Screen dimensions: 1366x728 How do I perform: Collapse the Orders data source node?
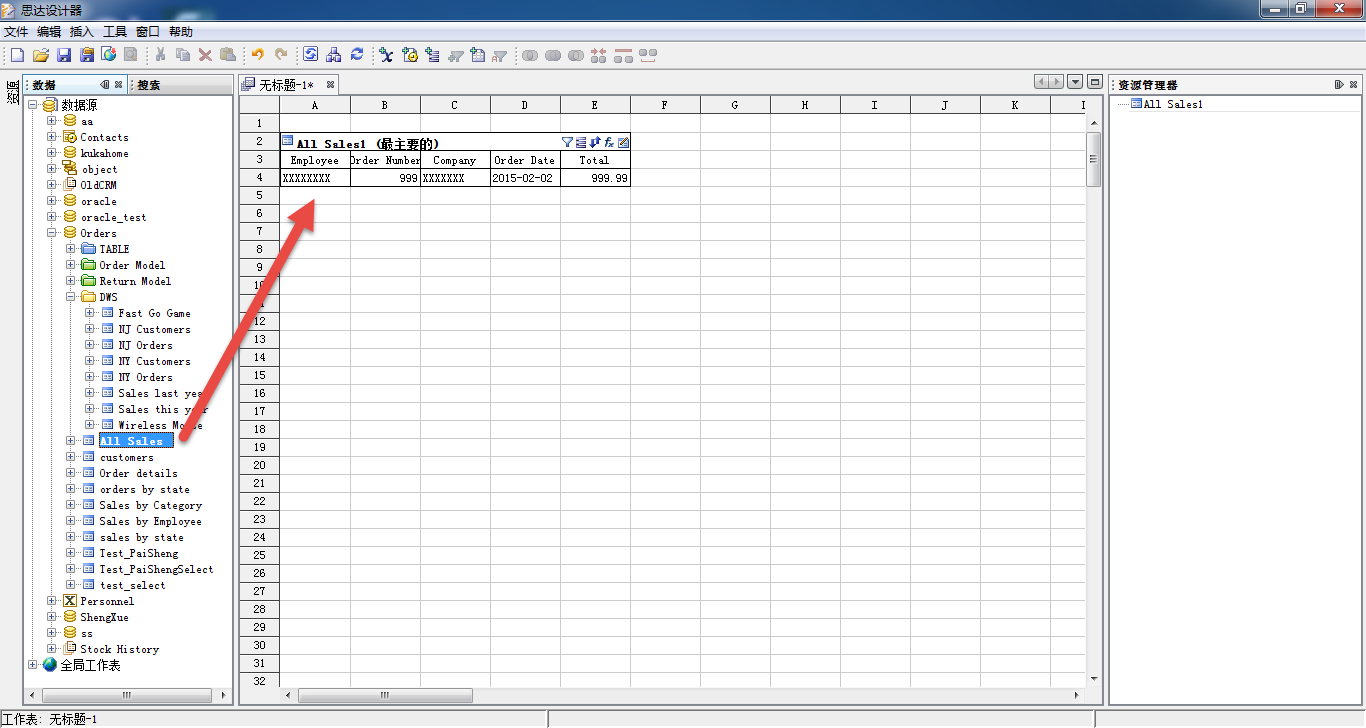[x=52, y=233]
